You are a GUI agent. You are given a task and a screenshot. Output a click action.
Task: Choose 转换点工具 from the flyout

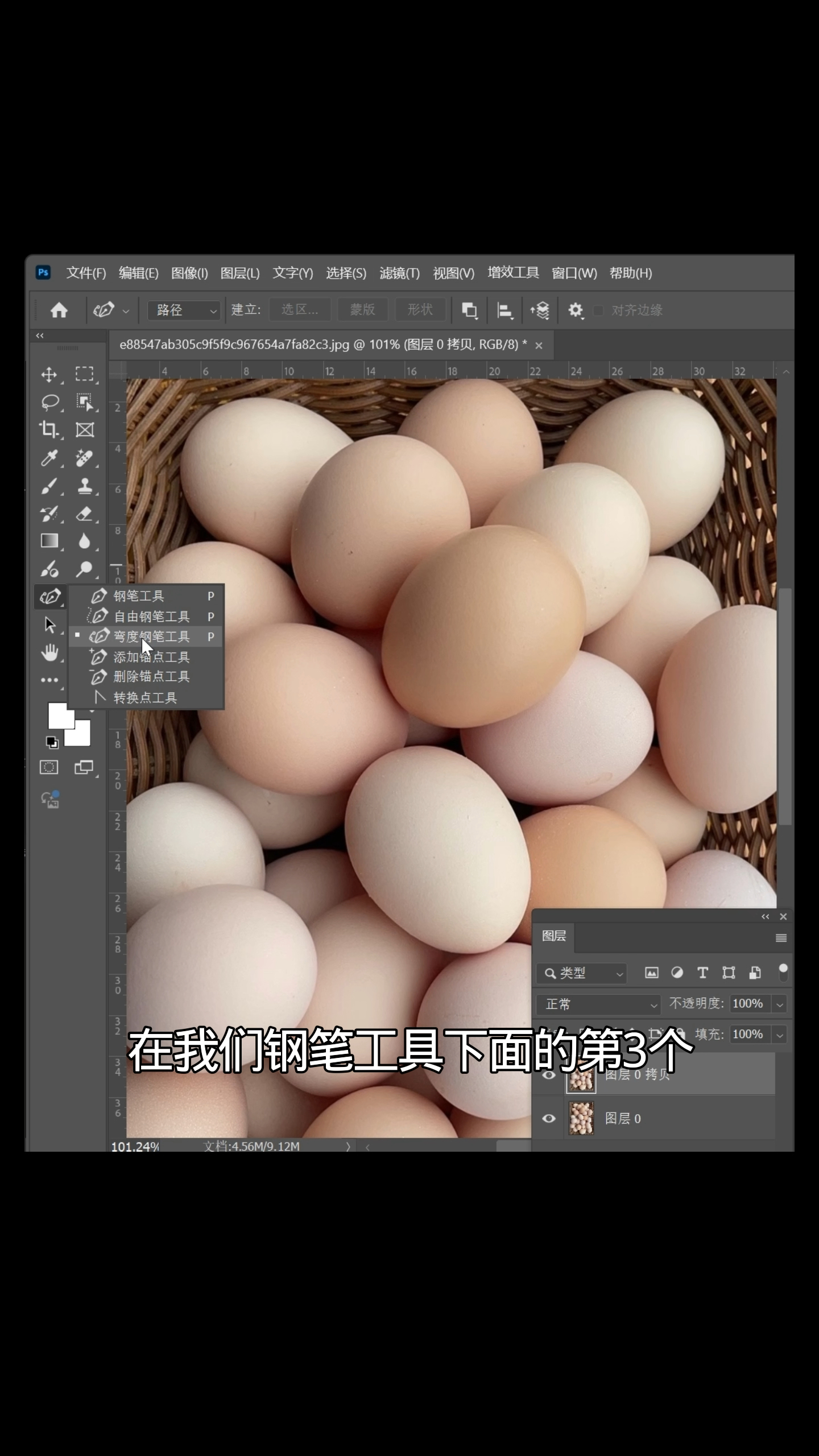pyautogui.click(x=147, y=697)
